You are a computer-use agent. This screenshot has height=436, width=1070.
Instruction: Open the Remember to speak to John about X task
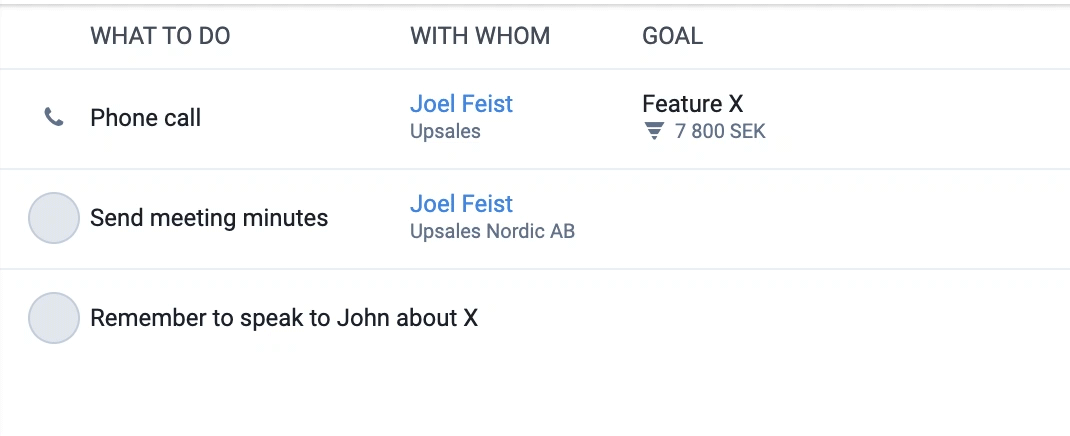284,318
